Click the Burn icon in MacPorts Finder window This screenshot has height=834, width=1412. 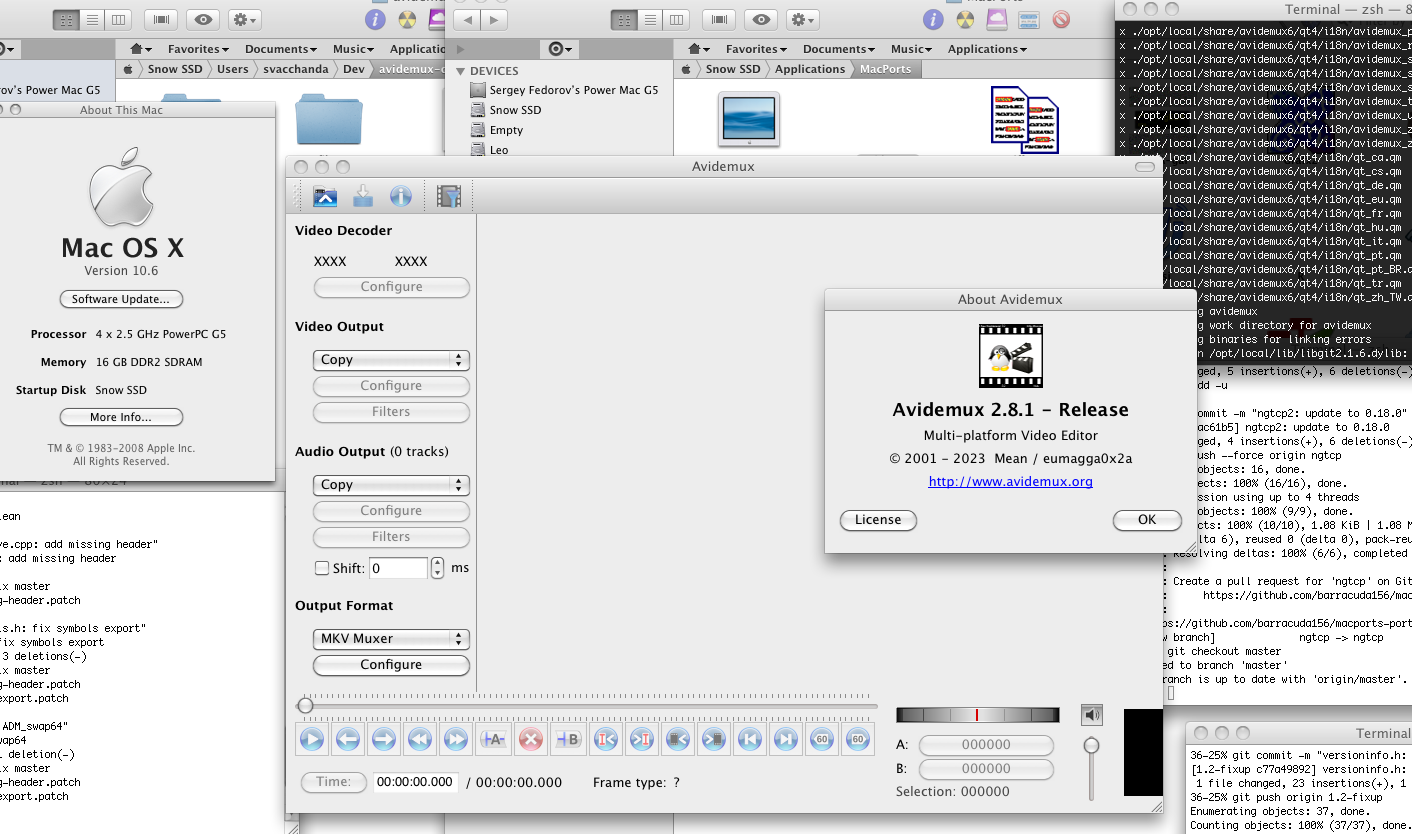tap(965, 19)
